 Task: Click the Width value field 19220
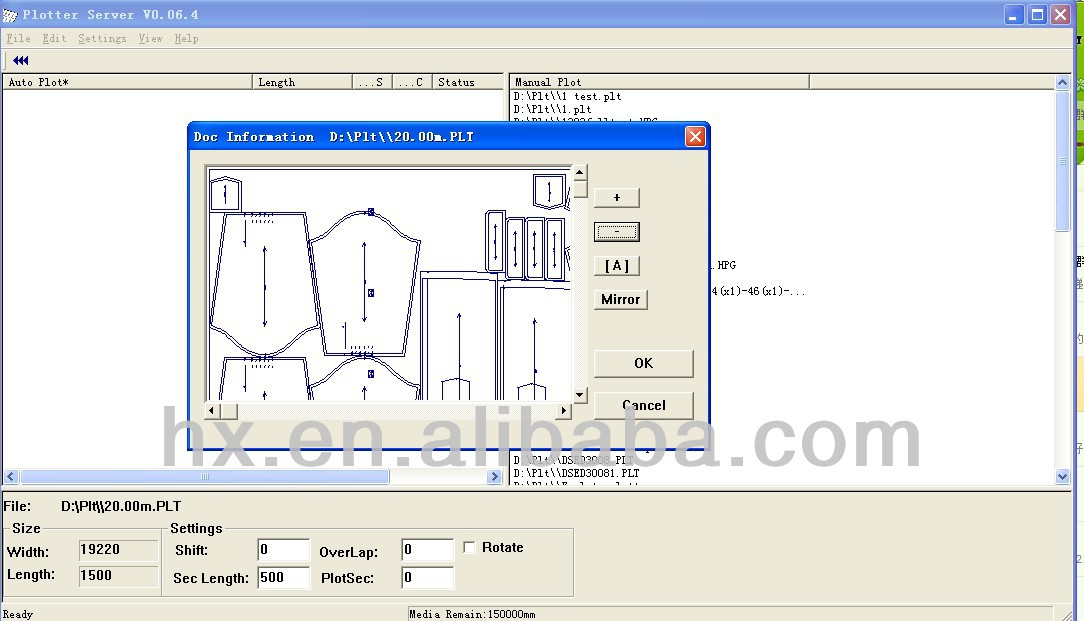click(x=118, y=550)
